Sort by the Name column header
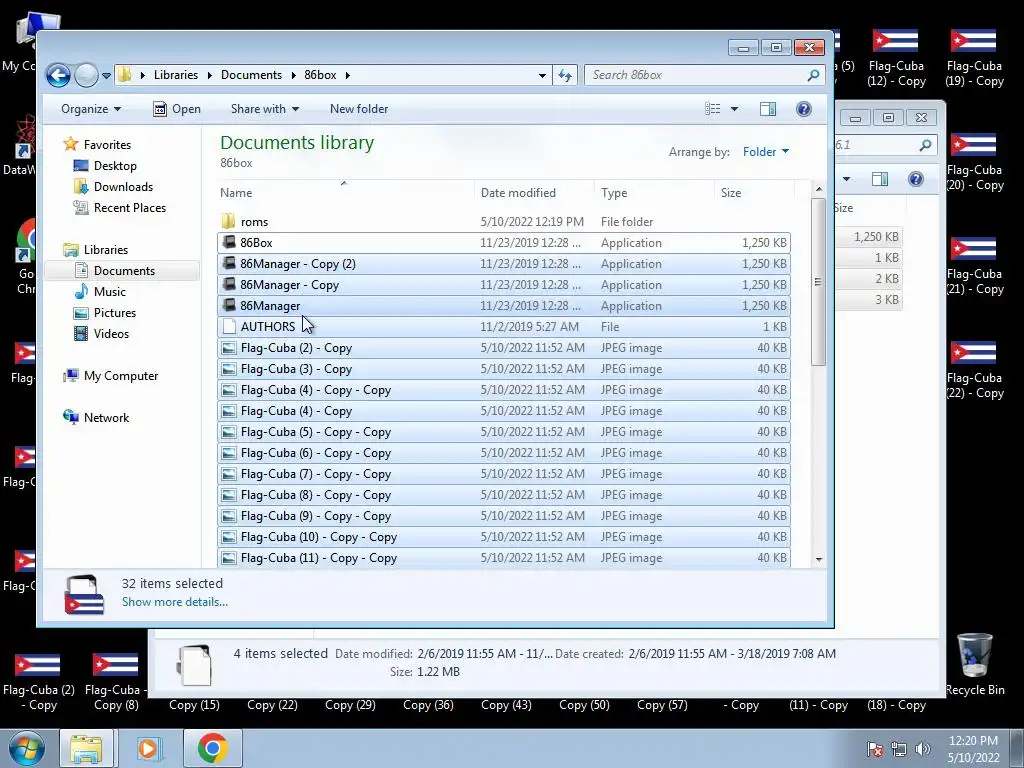The image size is (1024, 768). point(346,193)
